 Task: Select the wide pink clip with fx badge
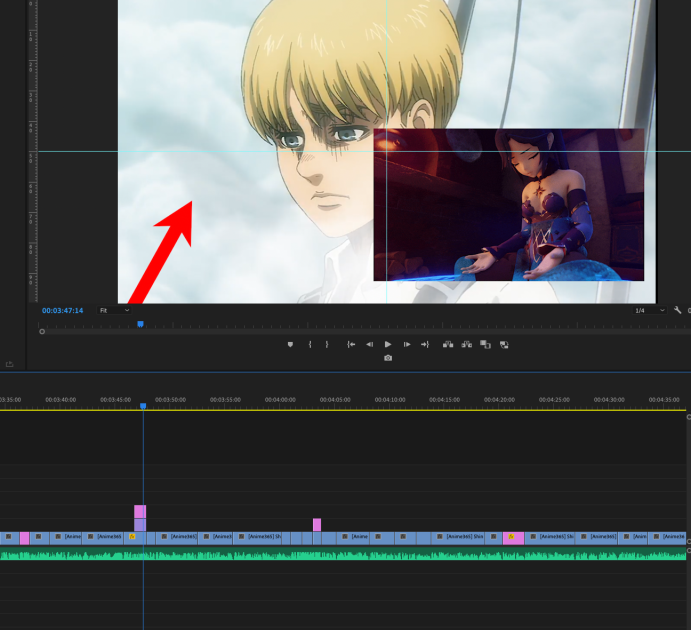(x=513, y=538)
